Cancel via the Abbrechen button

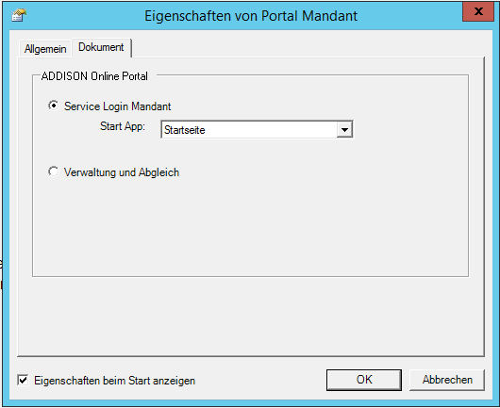[447, 379]
